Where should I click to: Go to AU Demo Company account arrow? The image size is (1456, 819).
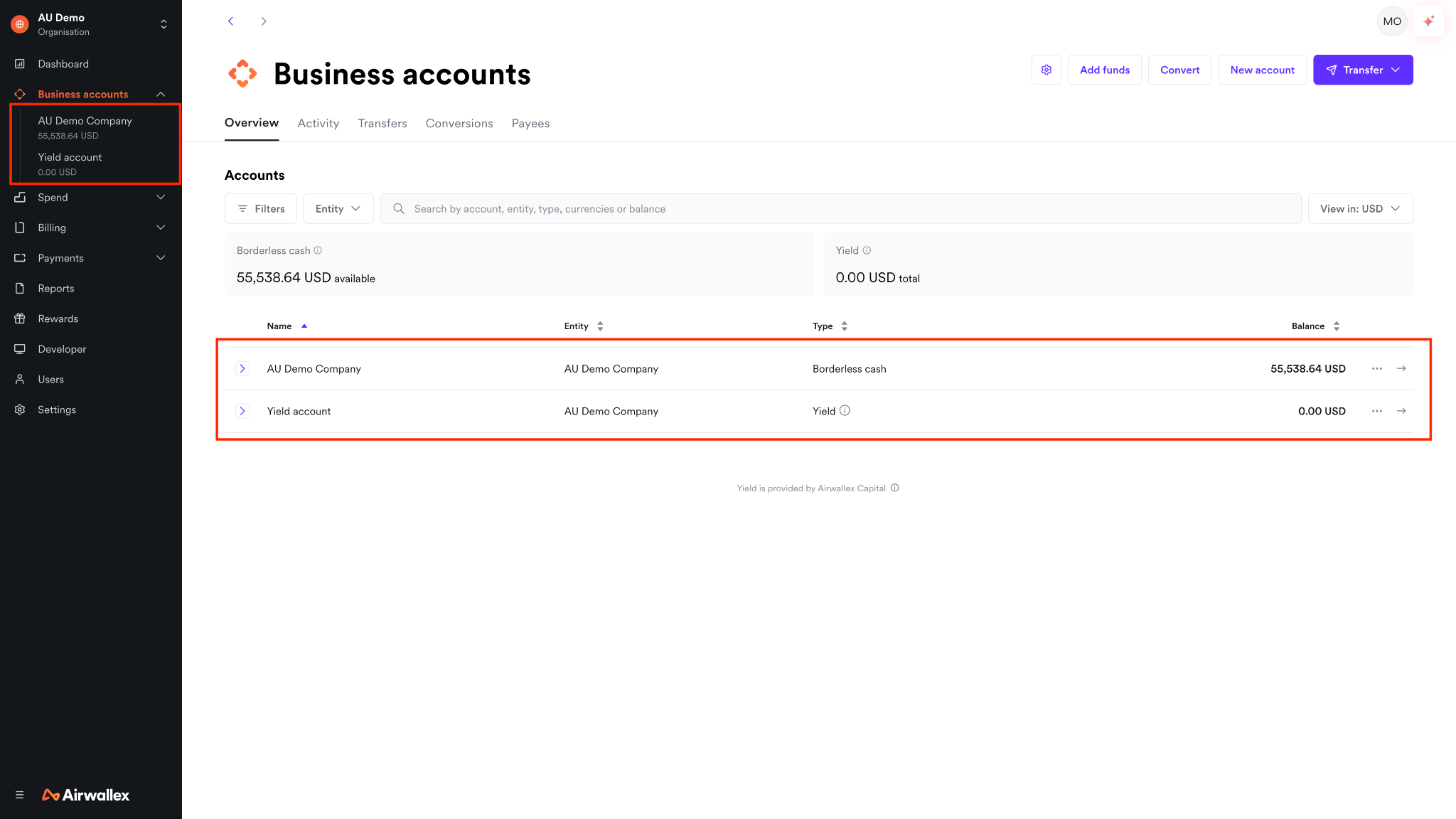point(1401,368)
